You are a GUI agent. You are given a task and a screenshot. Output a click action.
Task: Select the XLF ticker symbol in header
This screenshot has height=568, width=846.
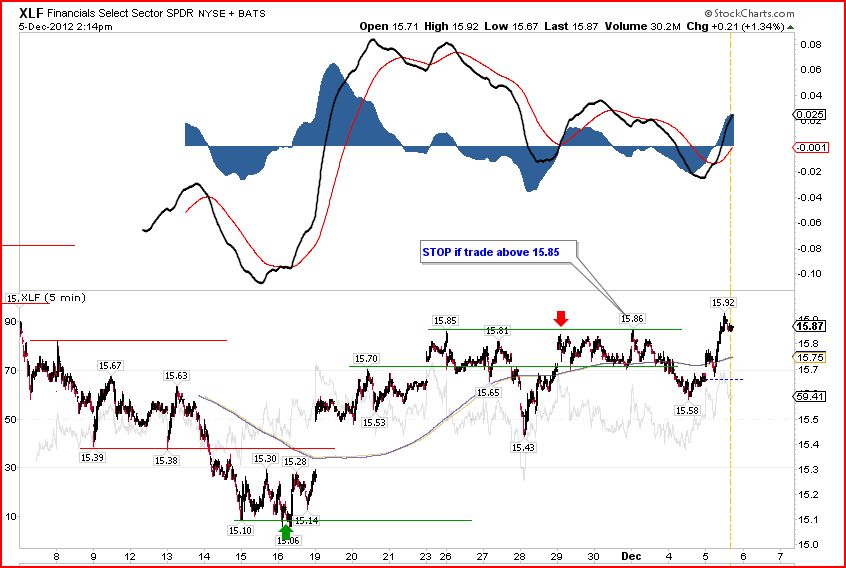[x=32, y=13]
